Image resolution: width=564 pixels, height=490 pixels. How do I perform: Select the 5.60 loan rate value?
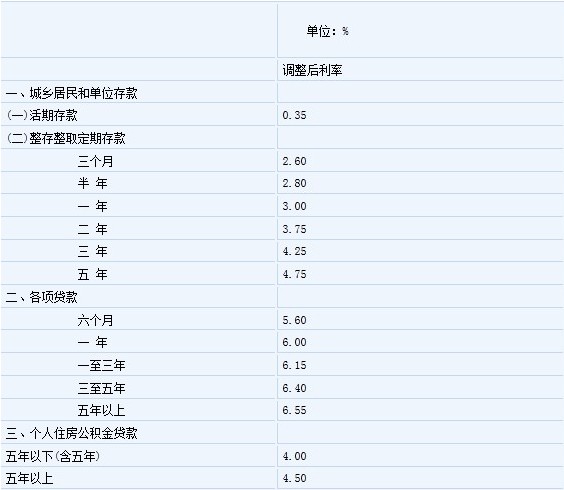pos(294,320)
